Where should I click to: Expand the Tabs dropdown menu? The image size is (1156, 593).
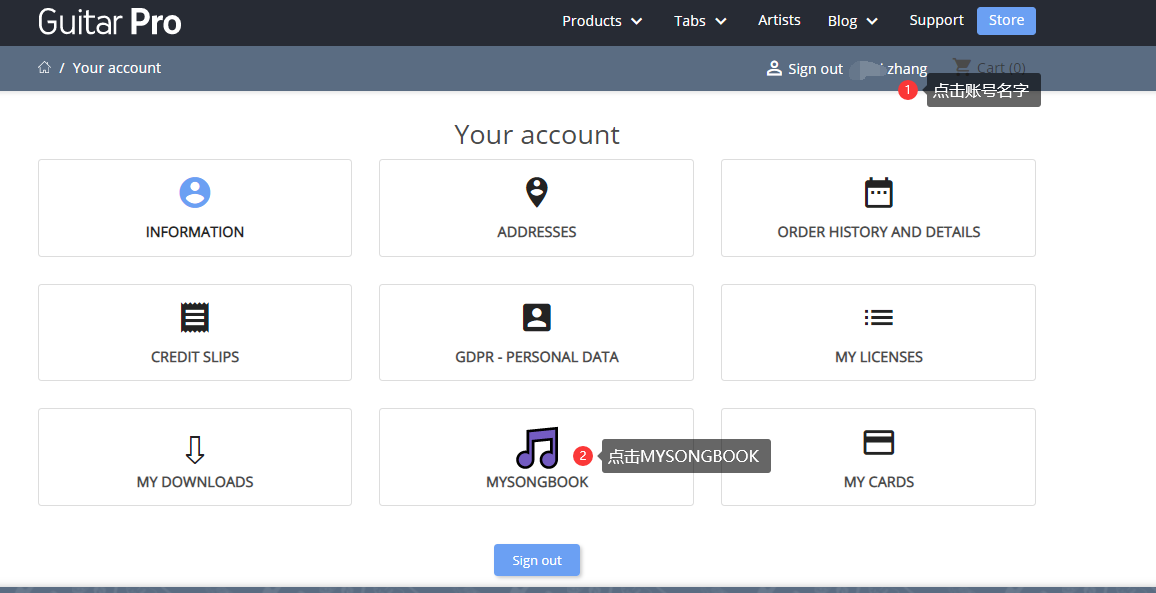(700, 21)
